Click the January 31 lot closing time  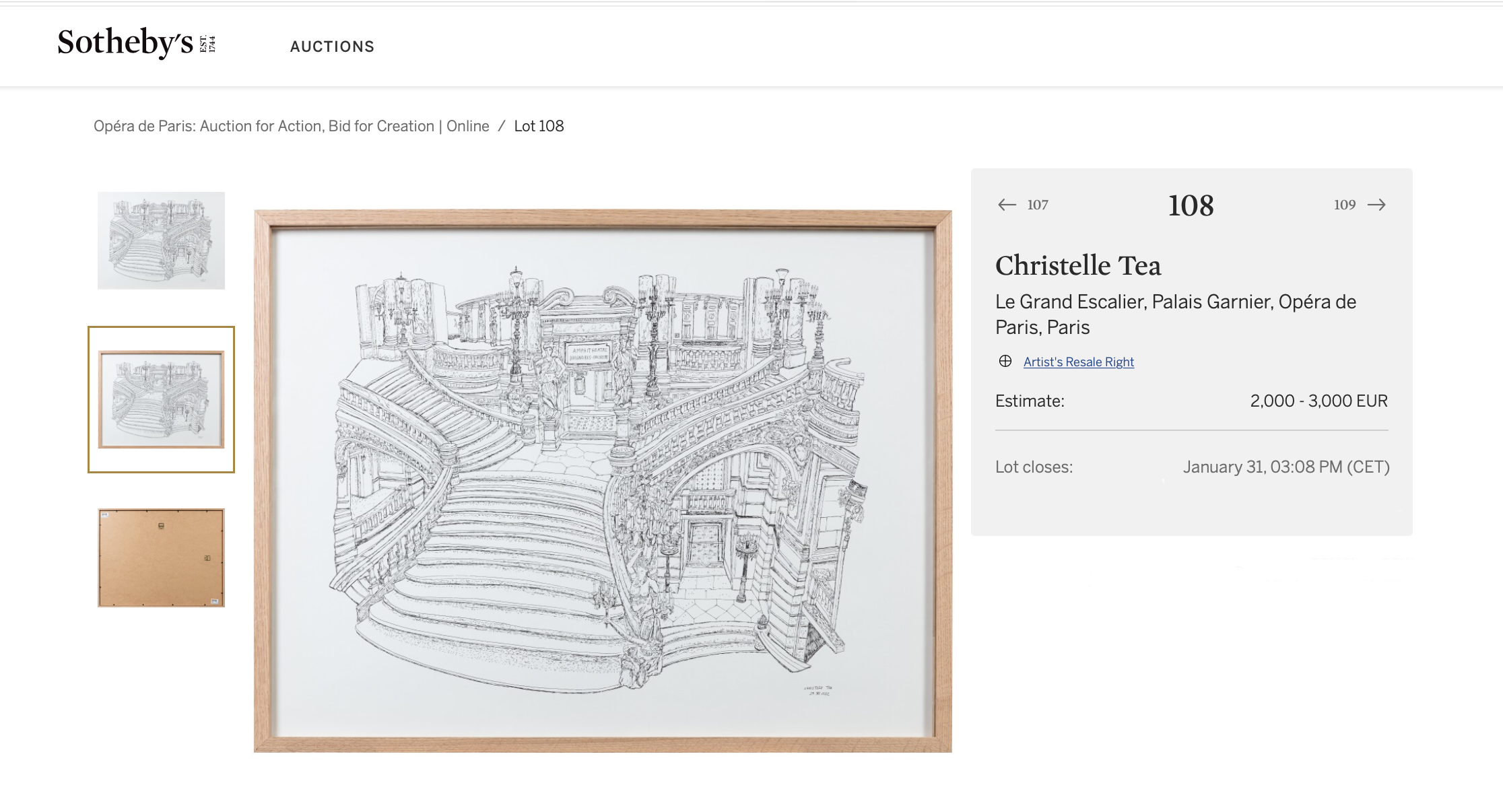(1286, 467)
